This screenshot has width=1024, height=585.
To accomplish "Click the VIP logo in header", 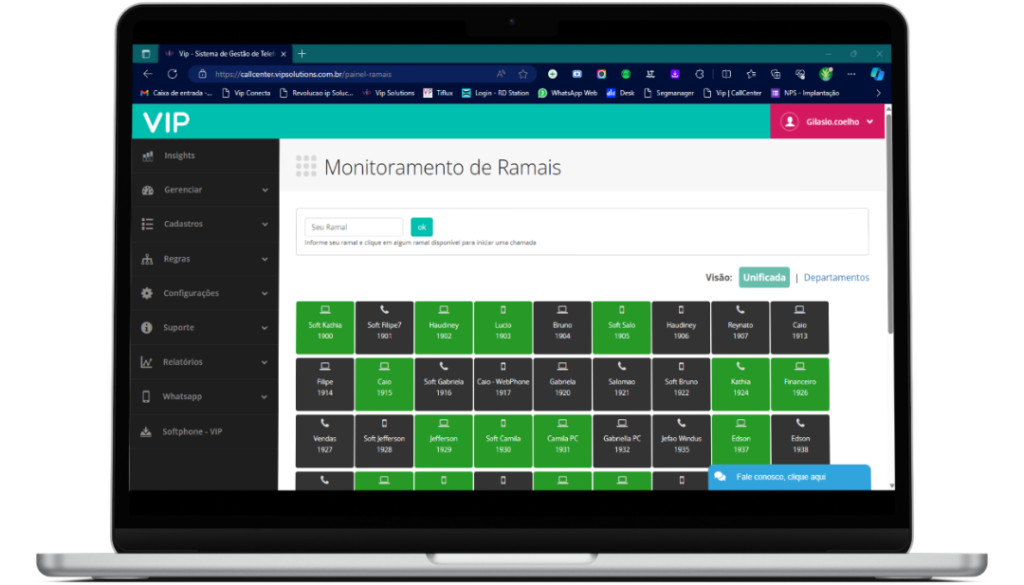I will pyautogui.click(x=166, y=122).
